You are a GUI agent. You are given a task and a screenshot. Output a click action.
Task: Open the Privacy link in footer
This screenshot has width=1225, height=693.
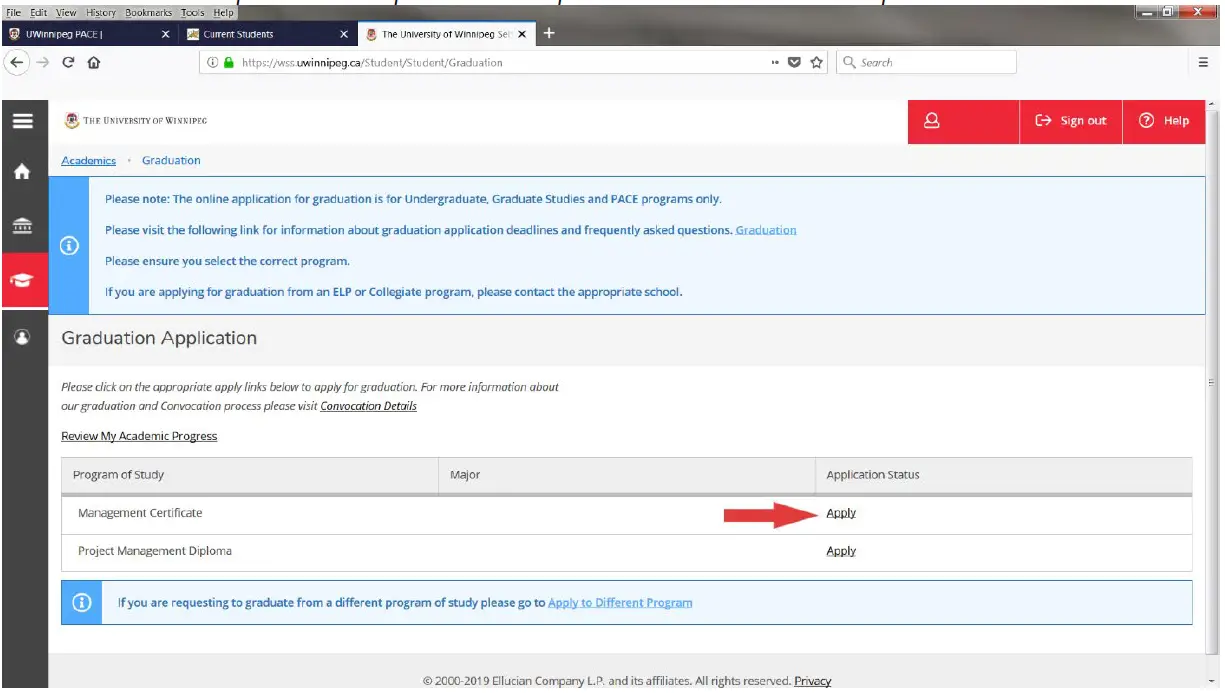[812, 681]
